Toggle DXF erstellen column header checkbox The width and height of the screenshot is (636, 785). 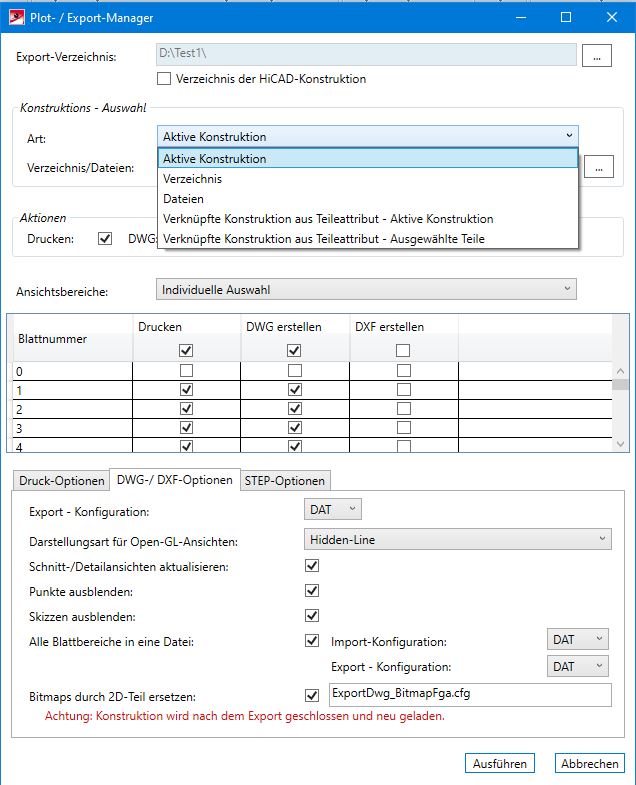(x=403, y=351)
